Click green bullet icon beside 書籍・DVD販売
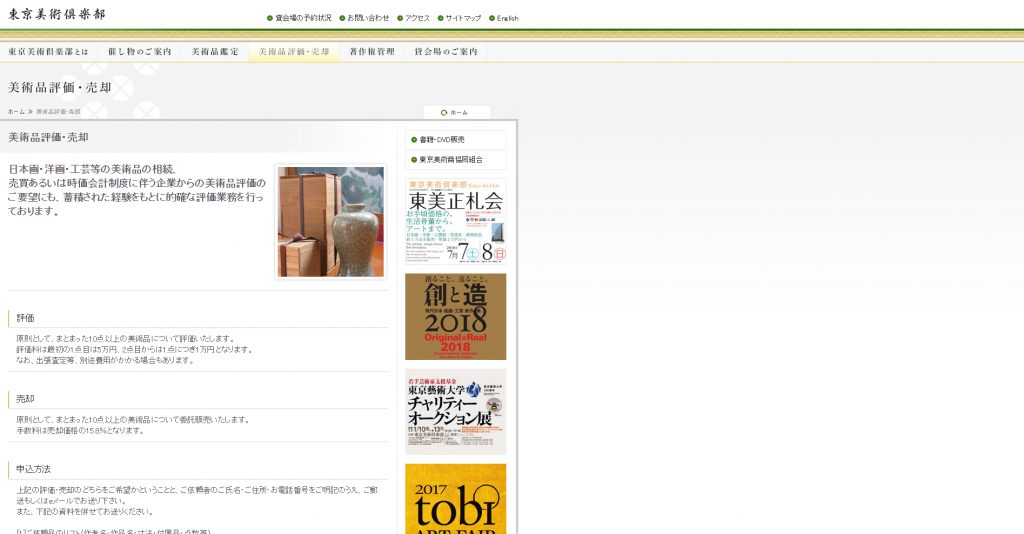 coord(414,140)
